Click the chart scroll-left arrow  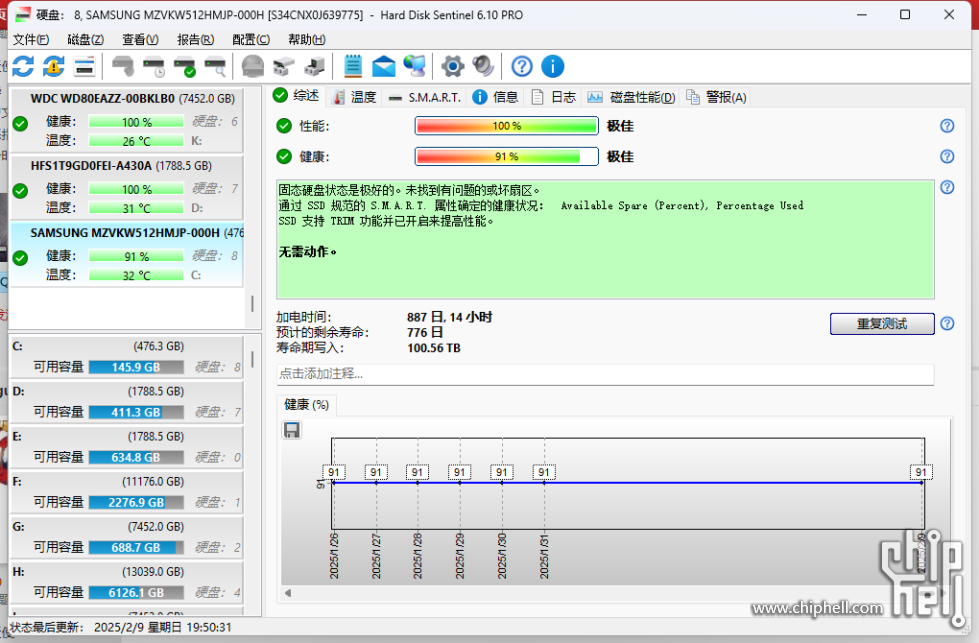pos(288,593)
